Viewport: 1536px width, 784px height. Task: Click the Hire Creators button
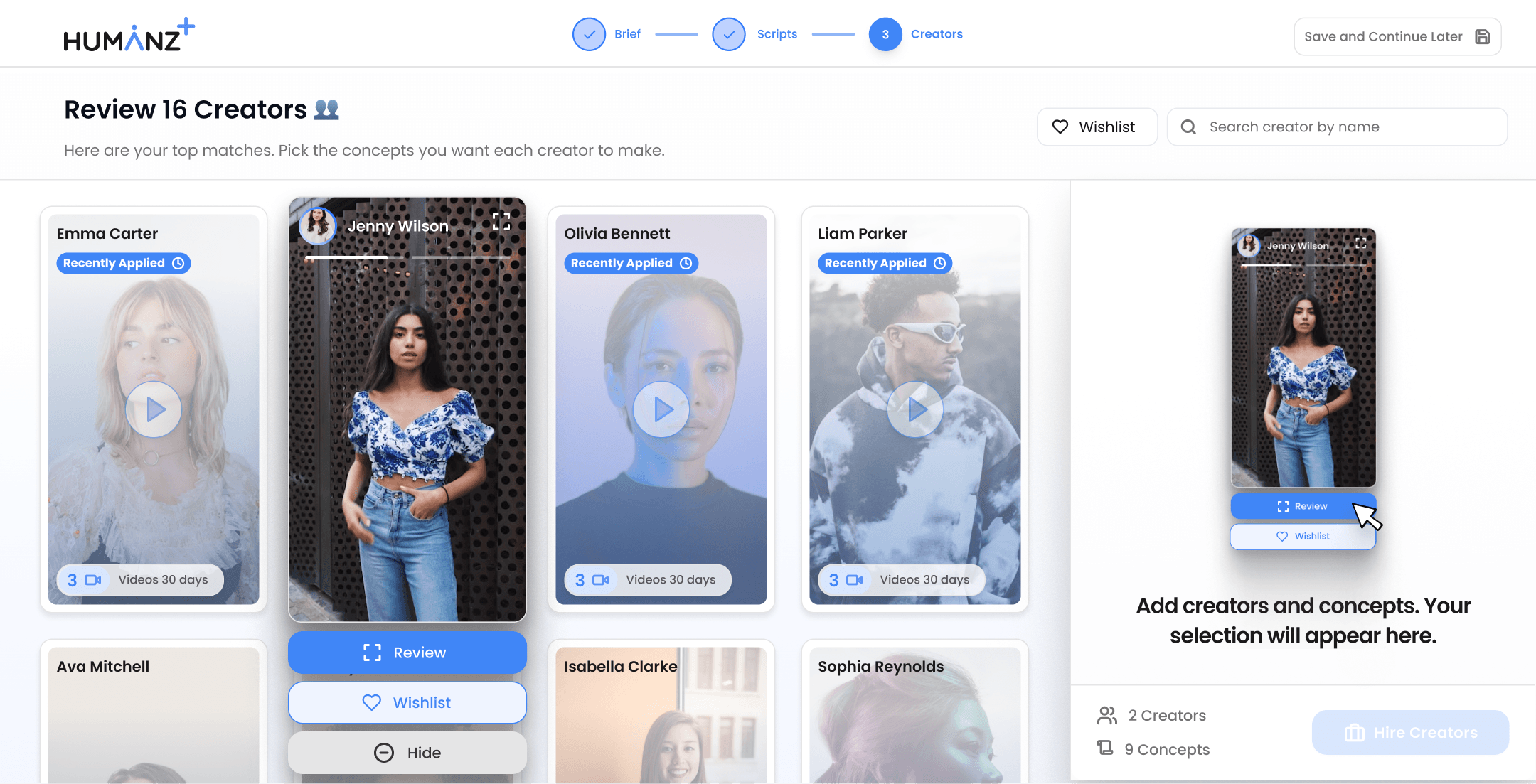[x=1410, y=732]
